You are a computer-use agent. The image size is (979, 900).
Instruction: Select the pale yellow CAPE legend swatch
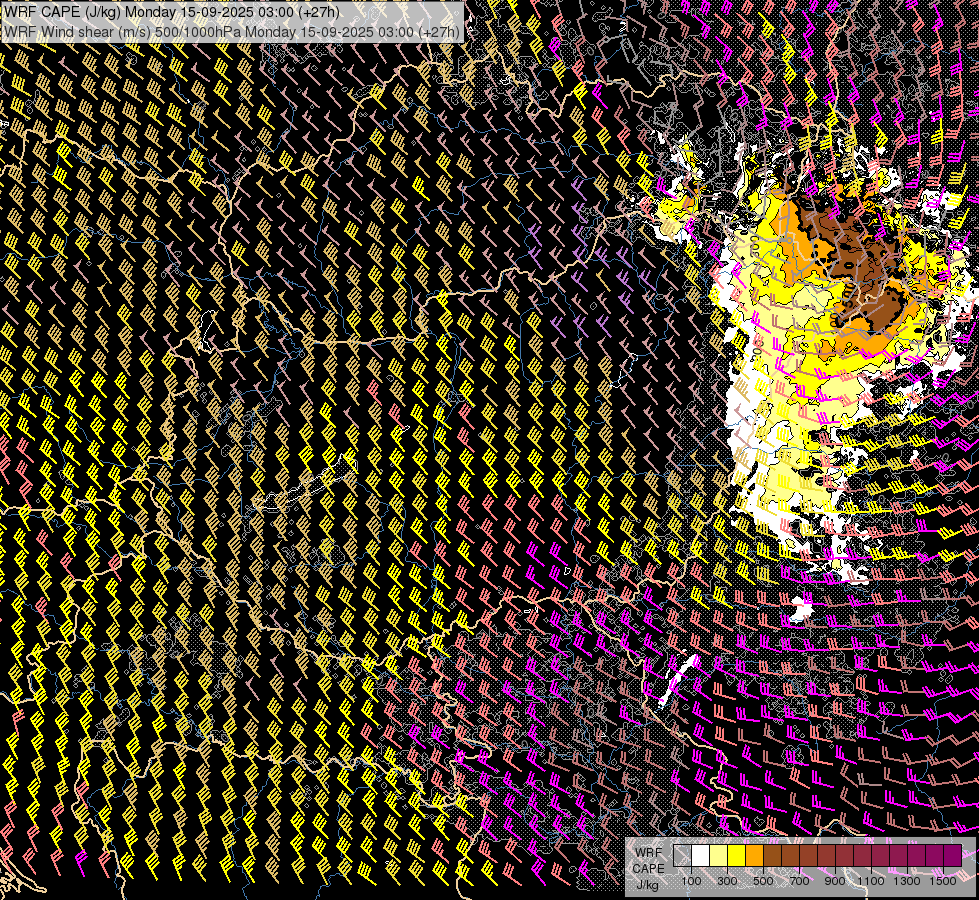719,856
